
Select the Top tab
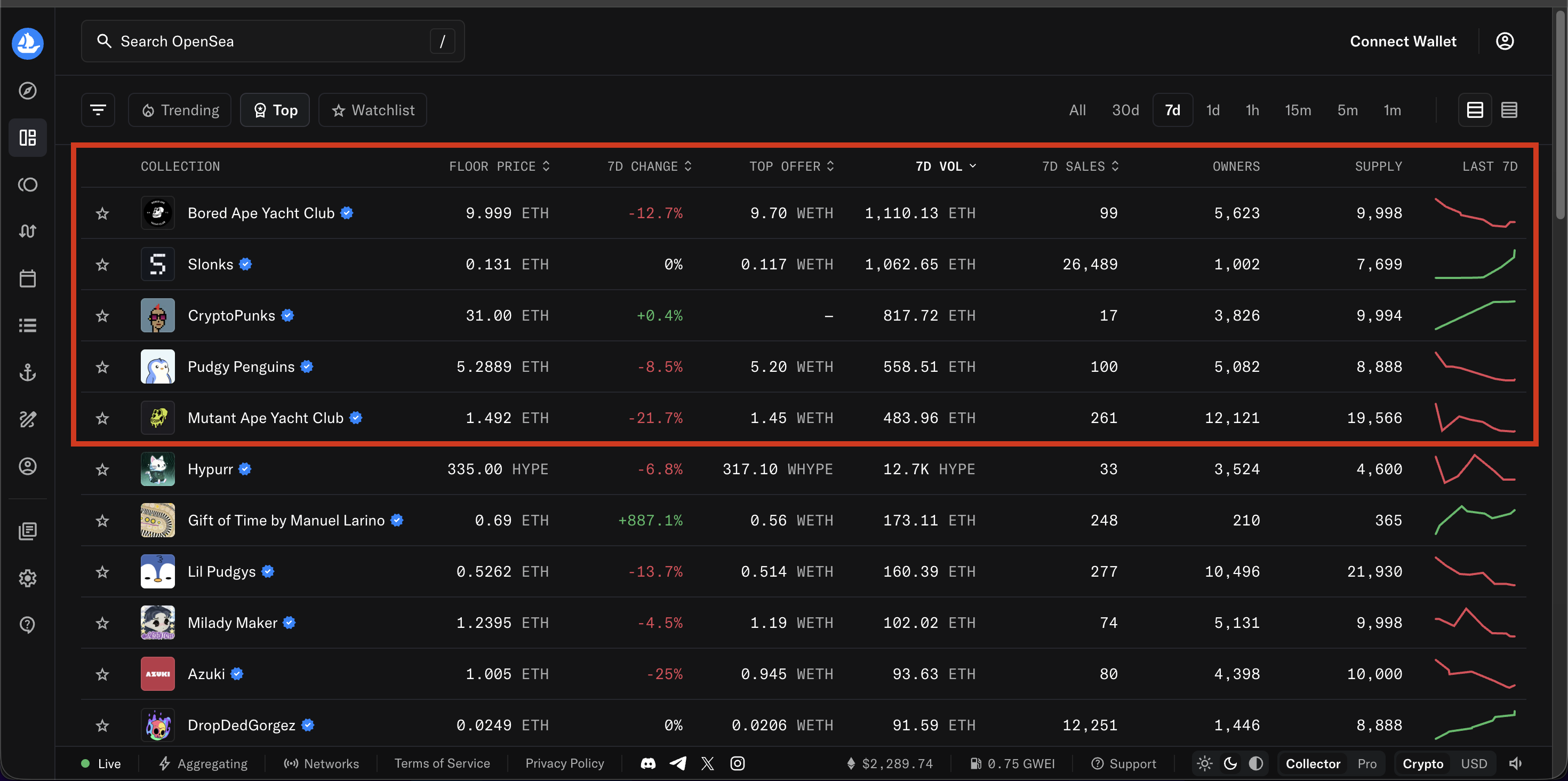click(x=275, y=110)
